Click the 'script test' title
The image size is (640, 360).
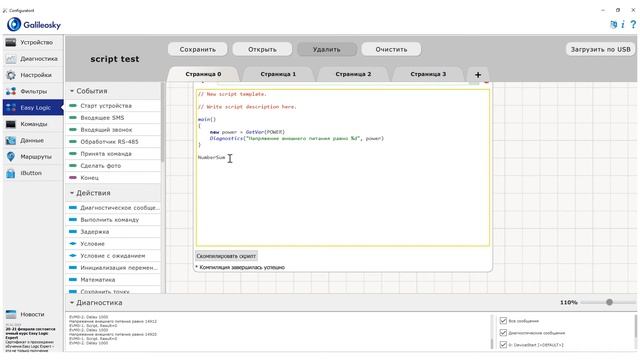[x=115, y=59]
